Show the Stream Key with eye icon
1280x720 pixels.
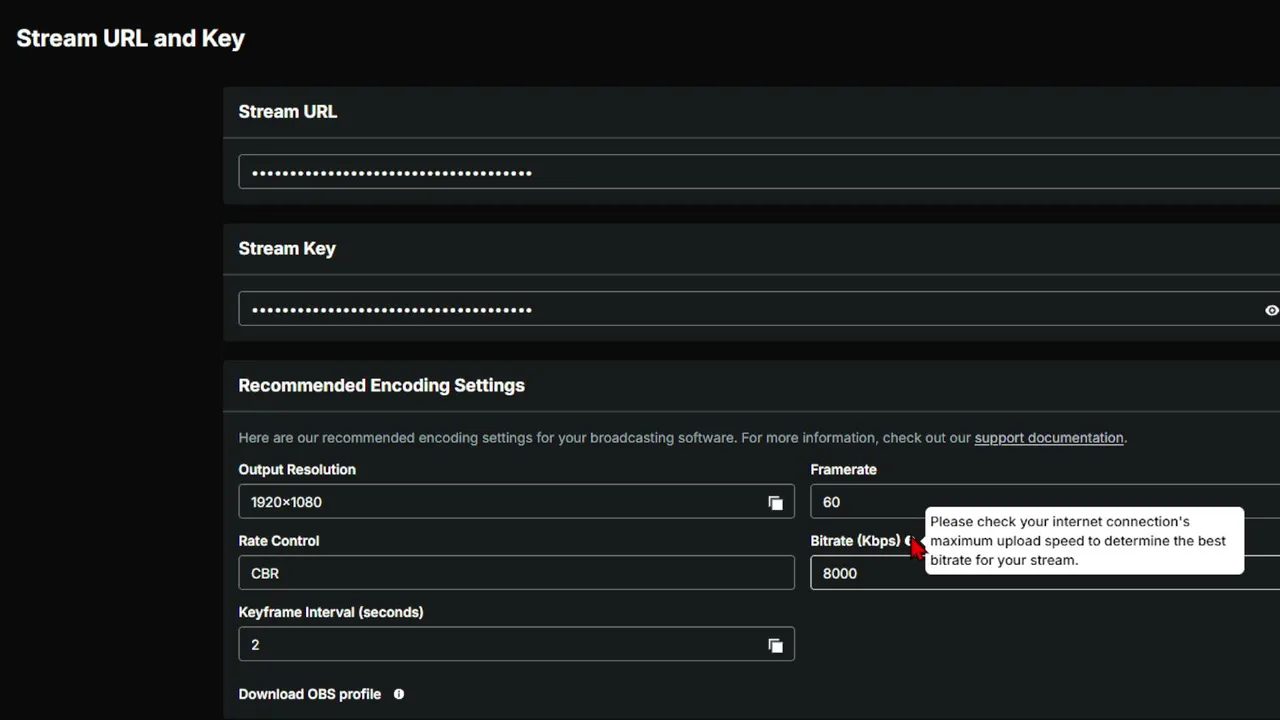click(x=1271, y=310)
